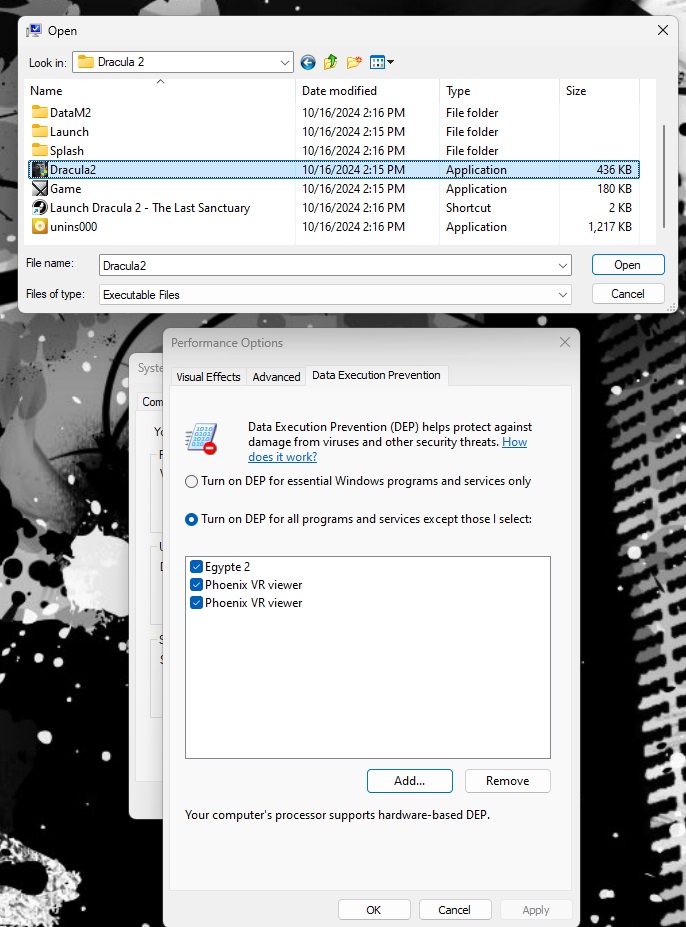Click the Open dialog title icon
The height and width of the screenshot is (927, 686).
coord(34,30)
